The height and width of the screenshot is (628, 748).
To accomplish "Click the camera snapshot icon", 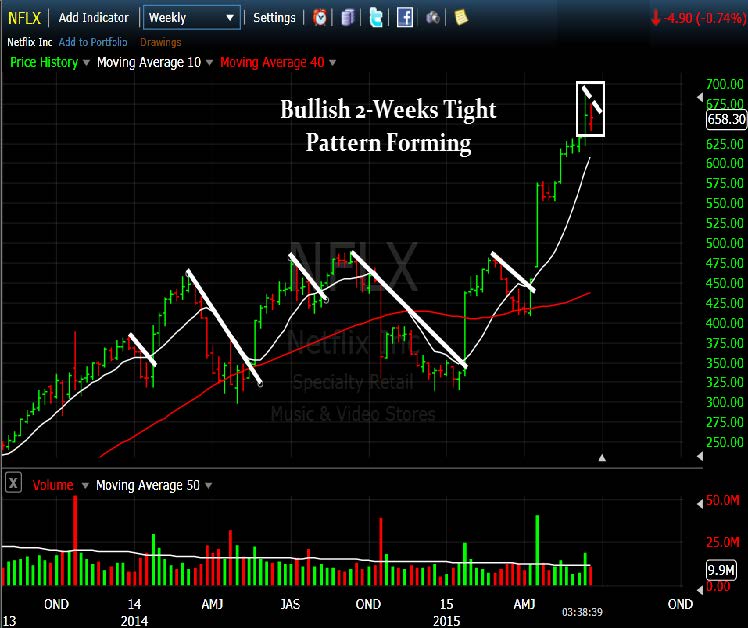I will click(x=433, y=18).
